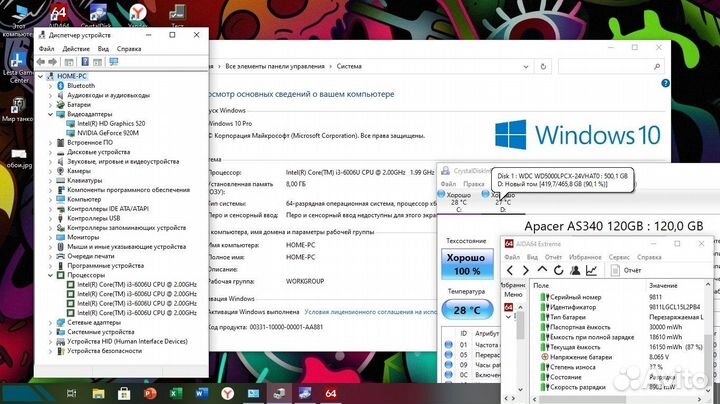Open Microsoft Store from the taskbar
This screenshot has height=404, width=720.
[124, 393]
